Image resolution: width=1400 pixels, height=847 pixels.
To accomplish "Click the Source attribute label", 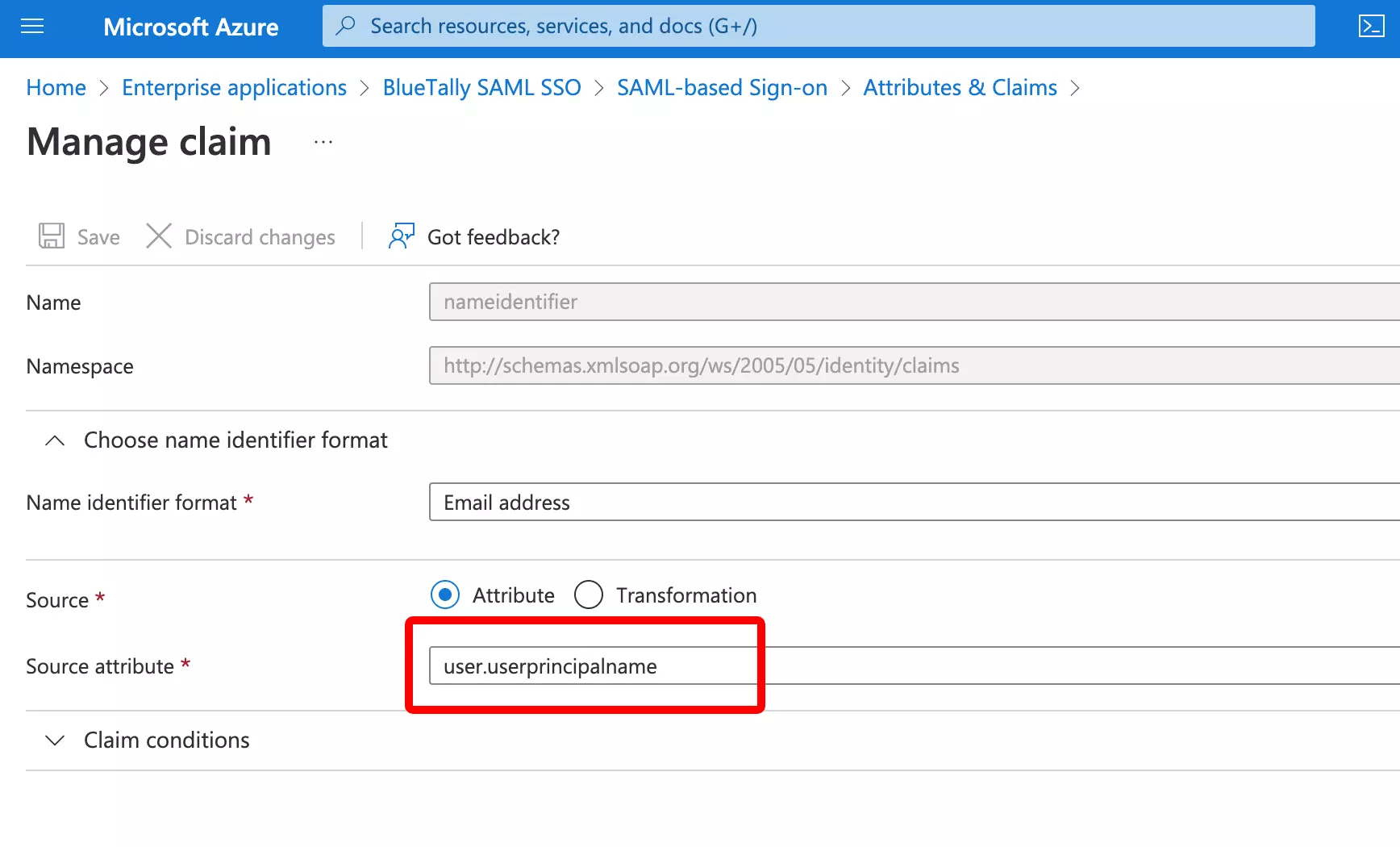I will pyautogui.click(x=100, y=666).
